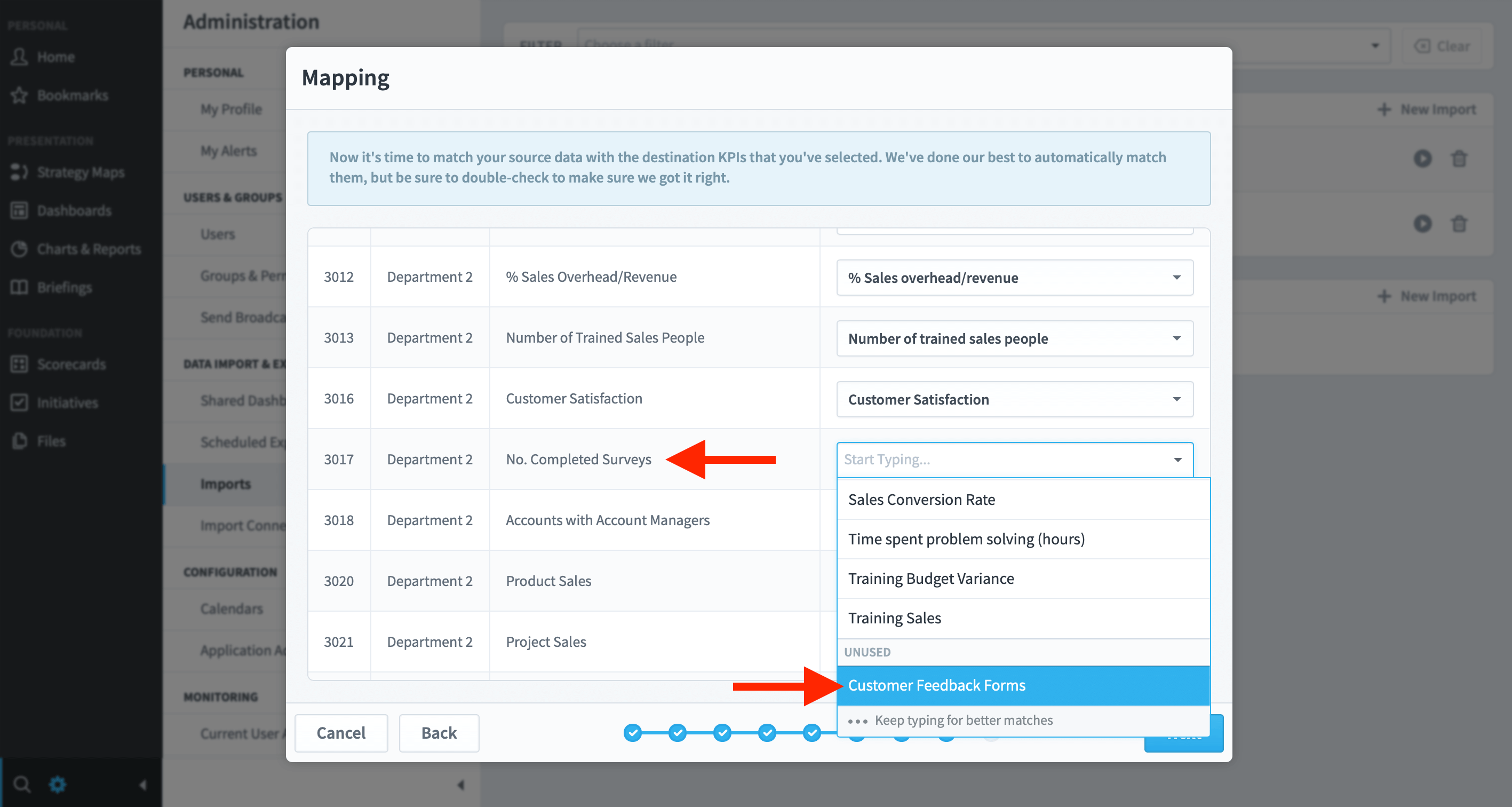Go Back in the Mapping wizard

click(439, 733)
